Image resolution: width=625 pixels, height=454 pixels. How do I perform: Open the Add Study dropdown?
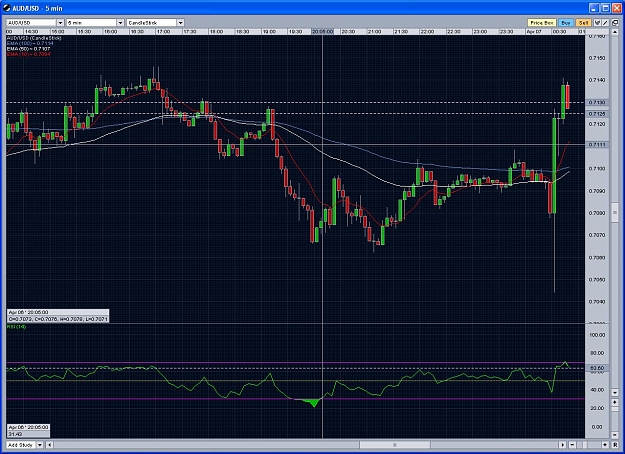tap(40, 445)
